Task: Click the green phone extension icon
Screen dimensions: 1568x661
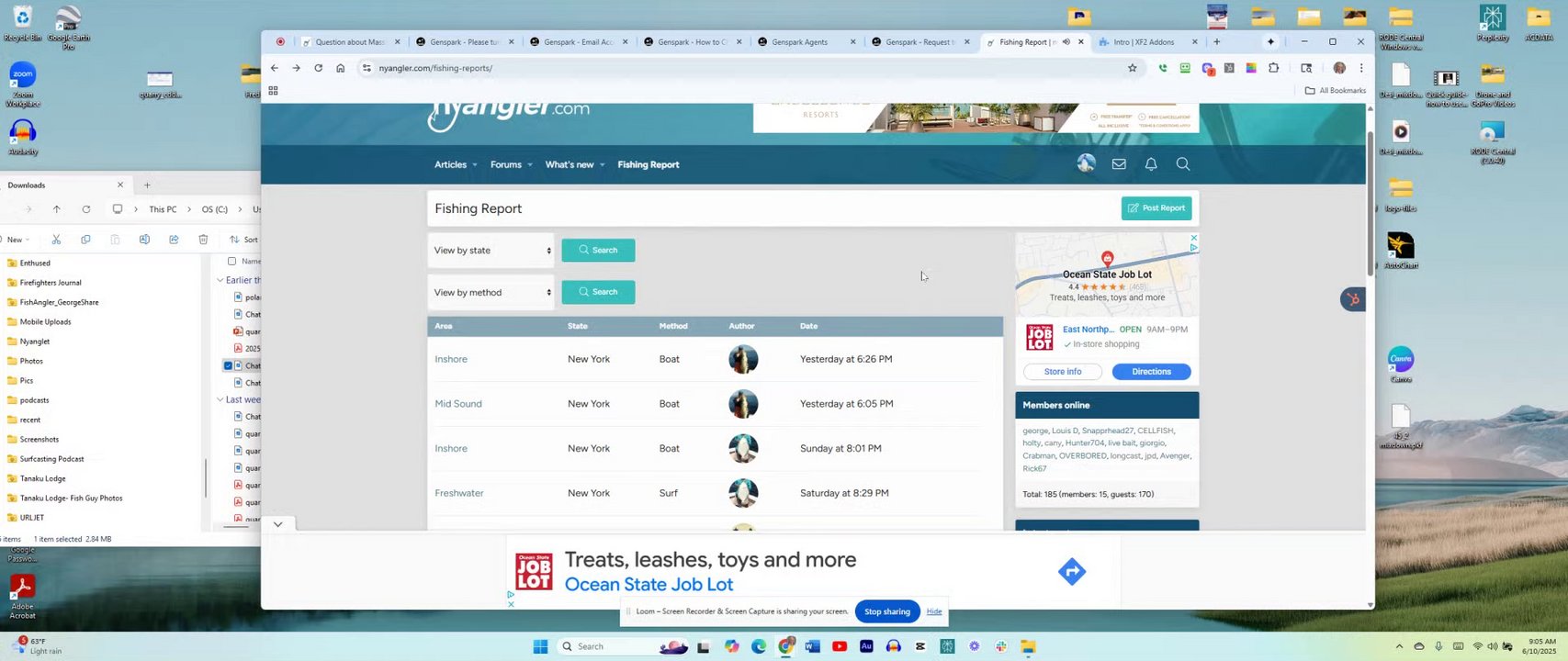Action: 1163,68
